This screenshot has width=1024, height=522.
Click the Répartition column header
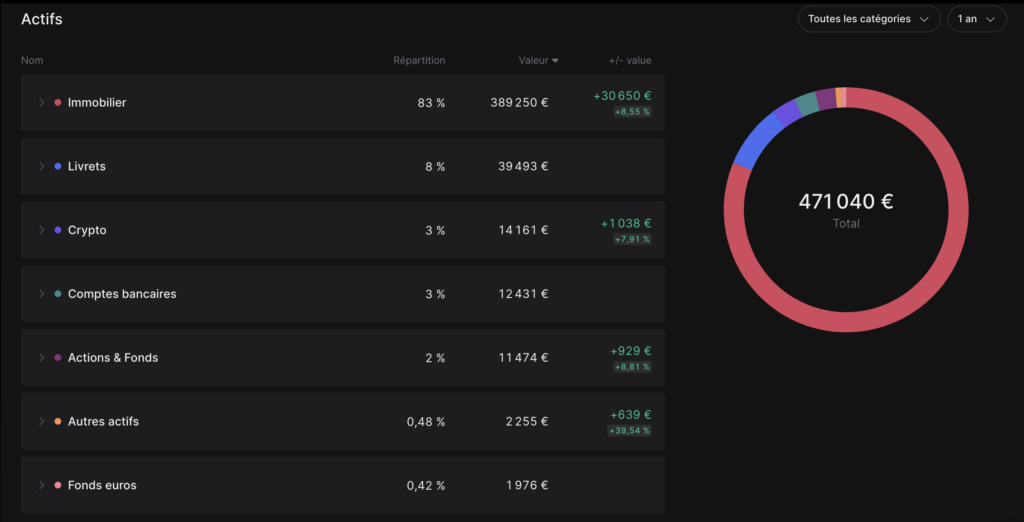tap(419, 60)
